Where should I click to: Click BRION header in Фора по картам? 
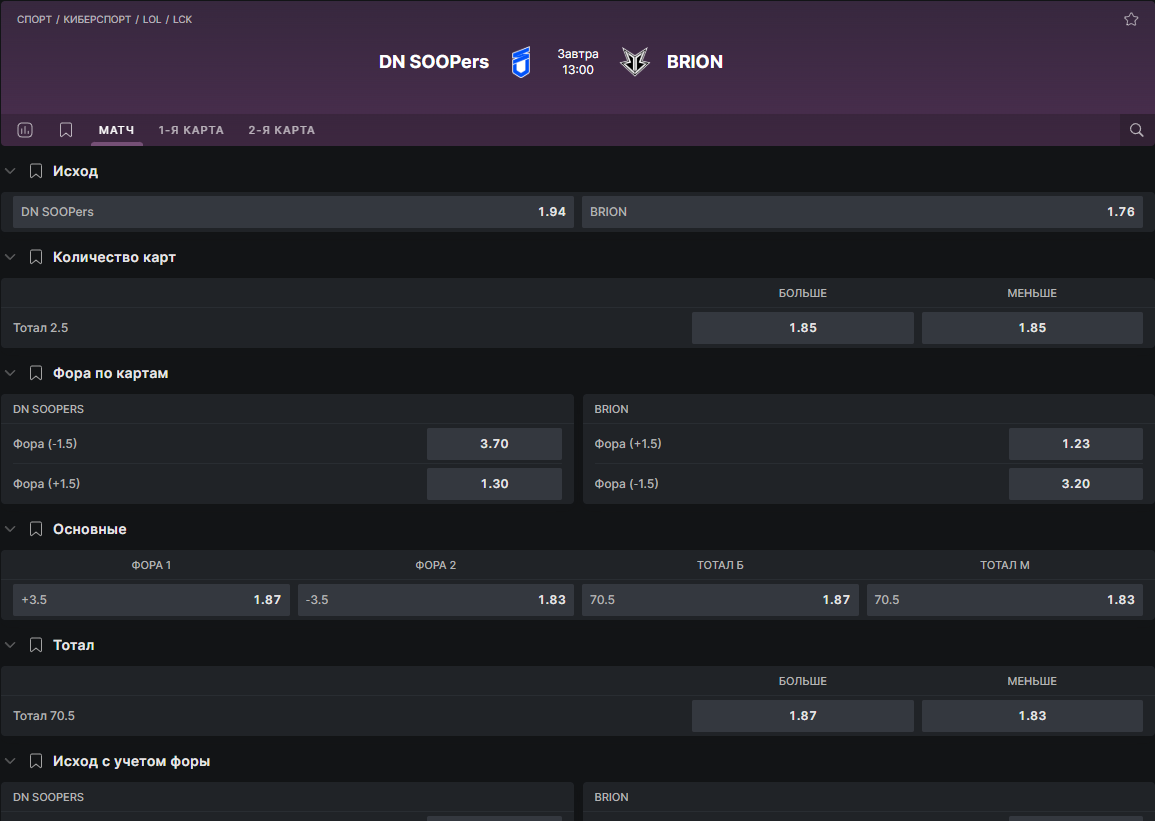pos(611,409)
